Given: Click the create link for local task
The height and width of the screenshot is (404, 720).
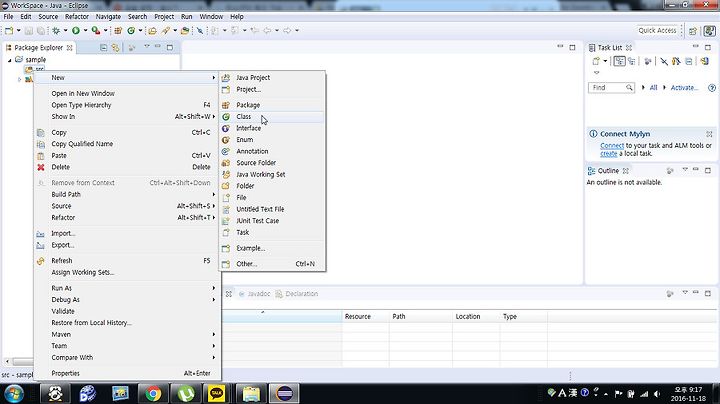Looking at the screenshot, I should click(x=609, y=153).
